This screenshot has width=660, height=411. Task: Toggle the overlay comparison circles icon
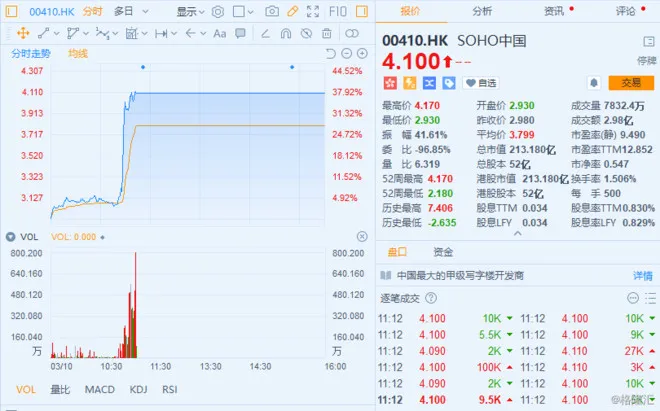(x=351, y=33)
